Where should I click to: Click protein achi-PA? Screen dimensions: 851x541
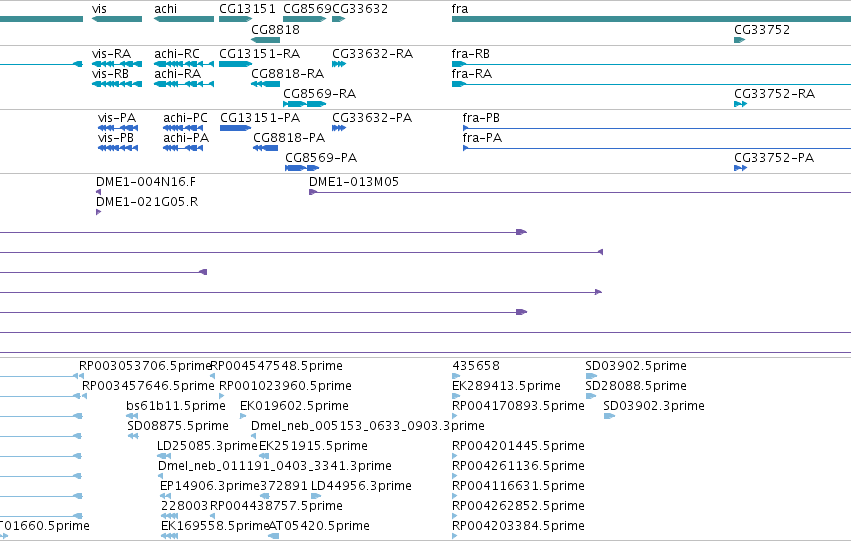pos(183,148)
